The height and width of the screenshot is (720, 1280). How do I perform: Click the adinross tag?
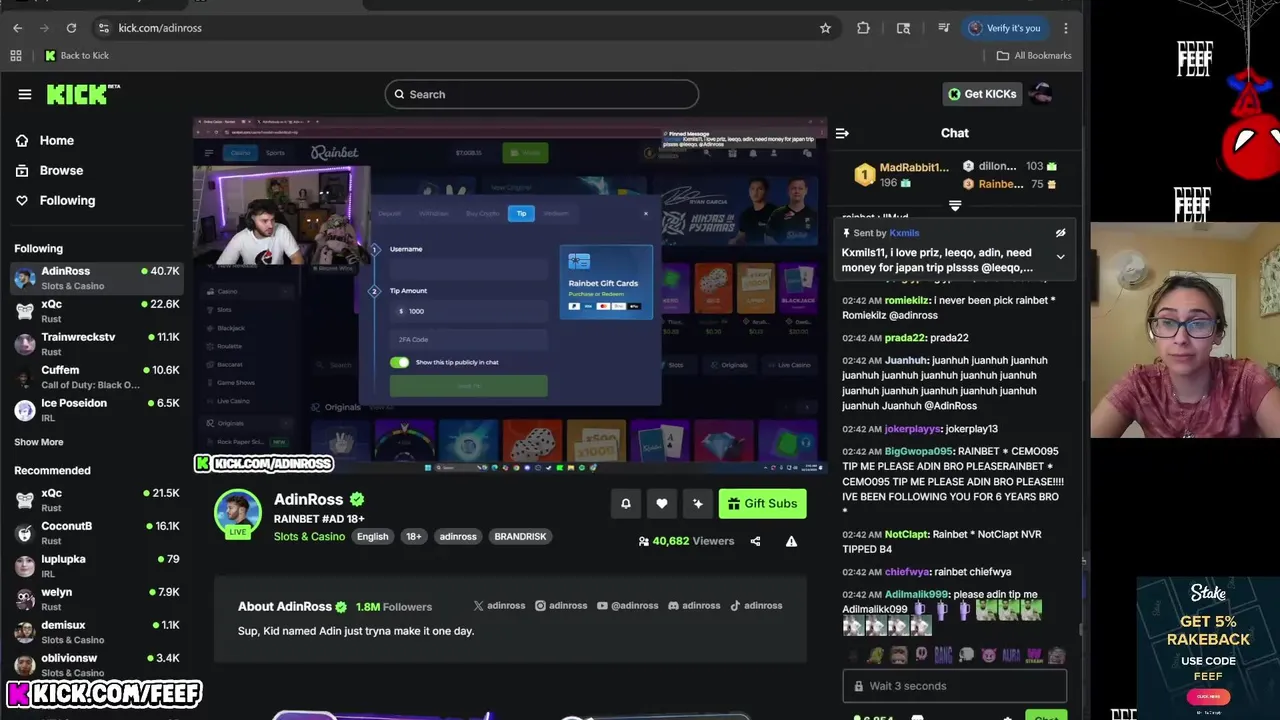click(458, 537)
